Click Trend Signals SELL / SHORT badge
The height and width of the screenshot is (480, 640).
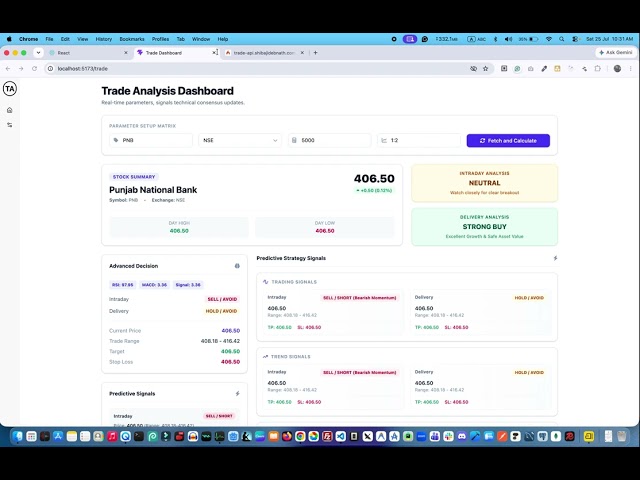(x=360, y=373)
